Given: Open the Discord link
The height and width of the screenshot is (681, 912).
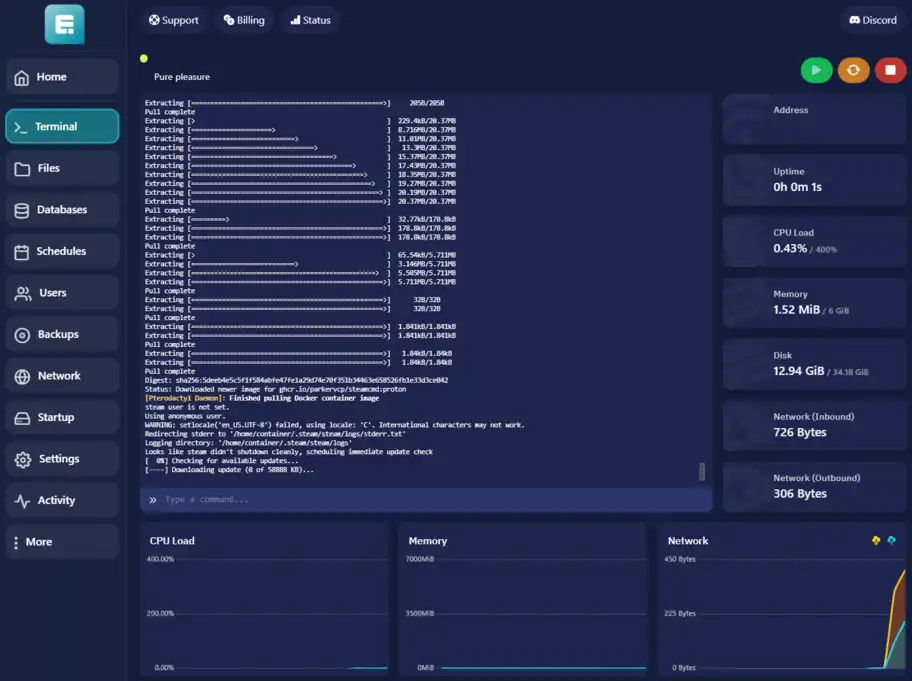Looking at the screenshot, I should (872, 20).
